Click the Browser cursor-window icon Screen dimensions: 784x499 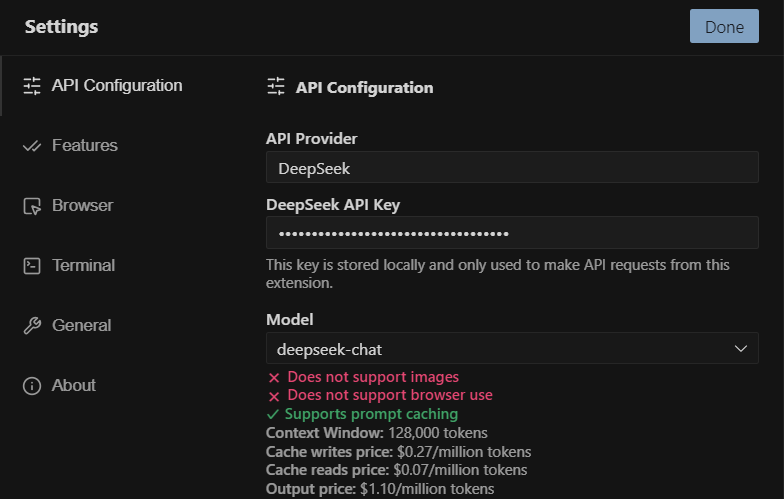[32, 206]
